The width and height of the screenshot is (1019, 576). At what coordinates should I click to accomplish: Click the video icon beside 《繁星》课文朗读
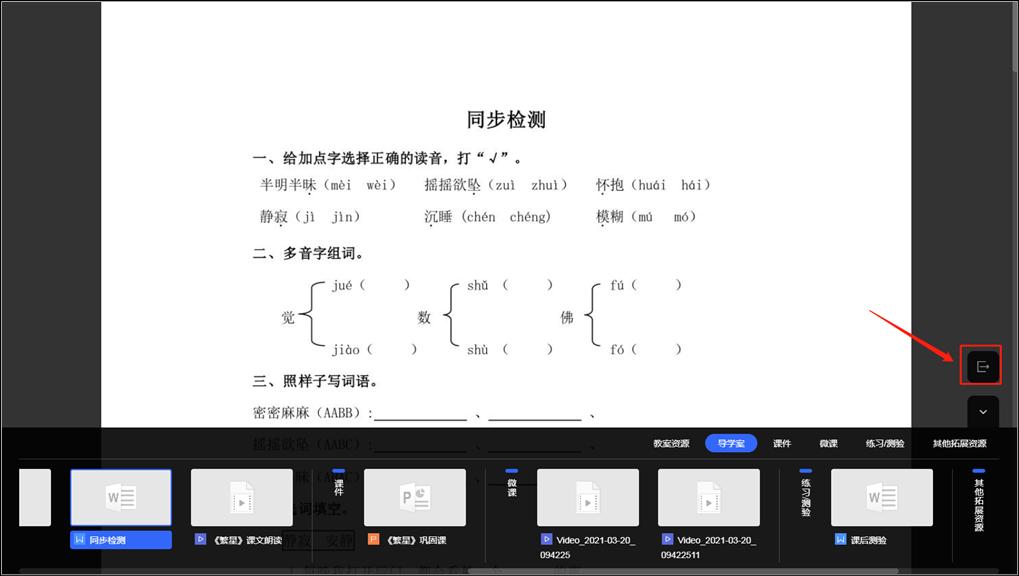point(200,539)
